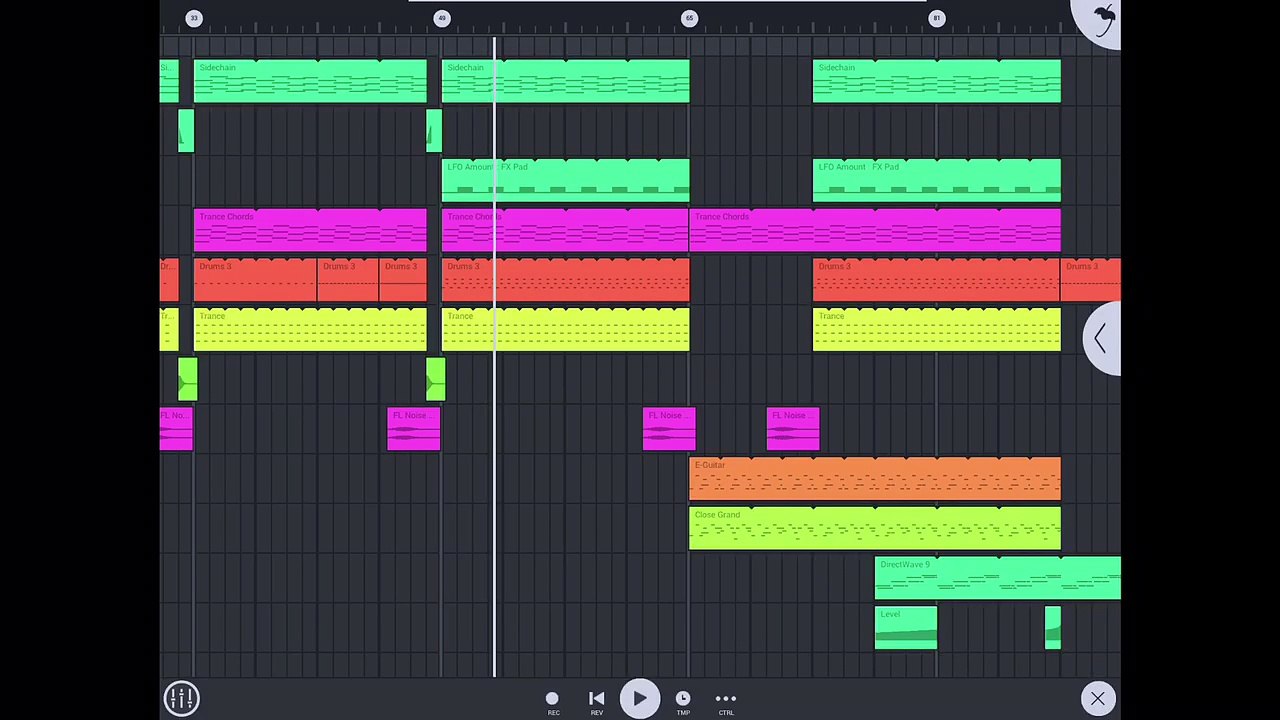Select yellow Trance clip at bar 33
1280x720 pixels.
(310, 329)
